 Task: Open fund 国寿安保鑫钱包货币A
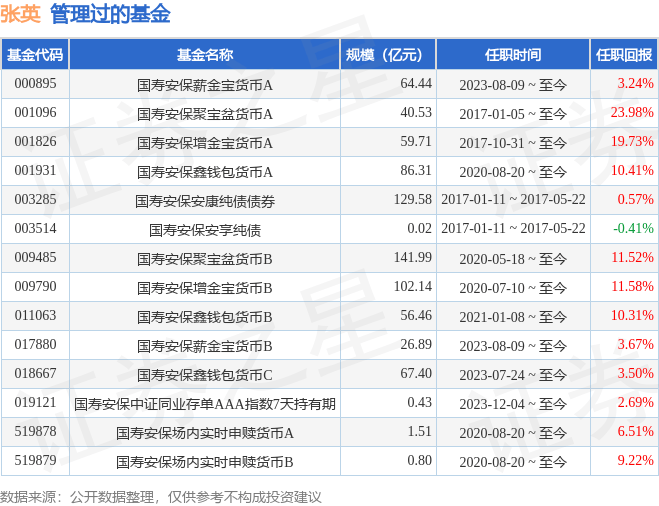coord(204,172)
